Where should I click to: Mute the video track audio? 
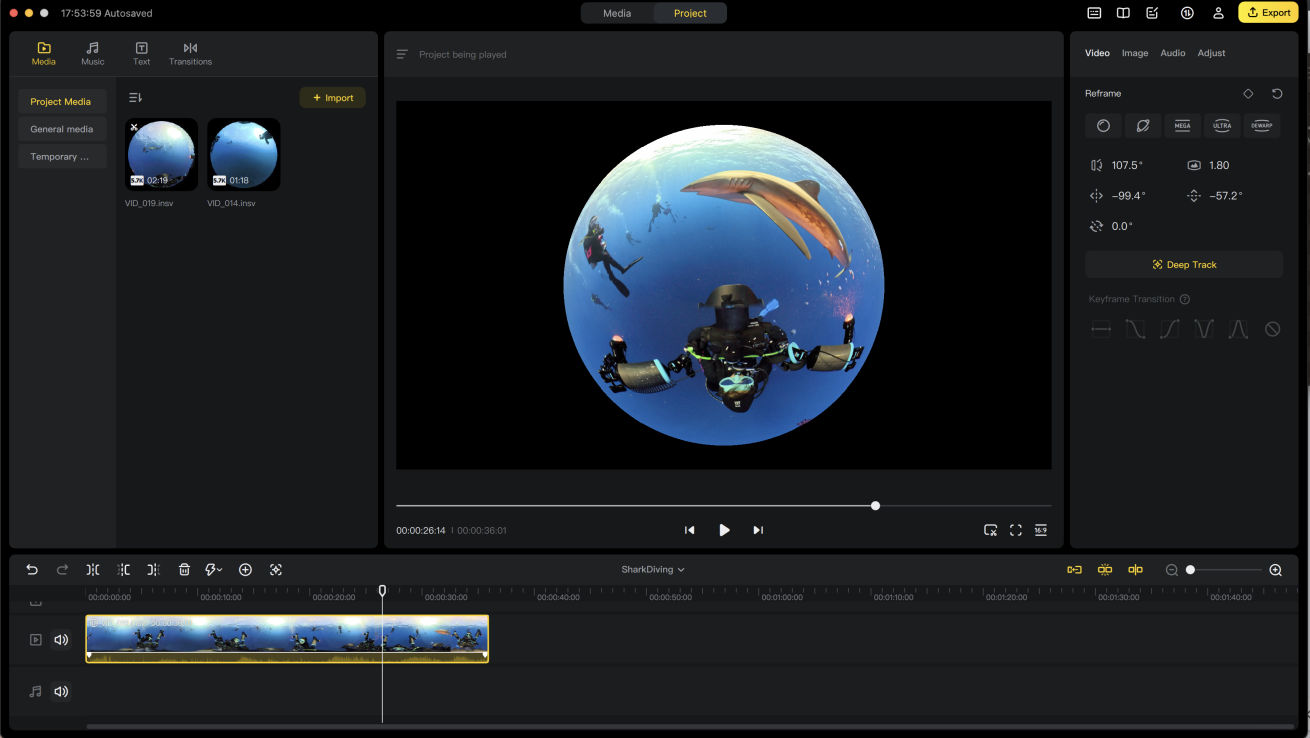point(61,640)
